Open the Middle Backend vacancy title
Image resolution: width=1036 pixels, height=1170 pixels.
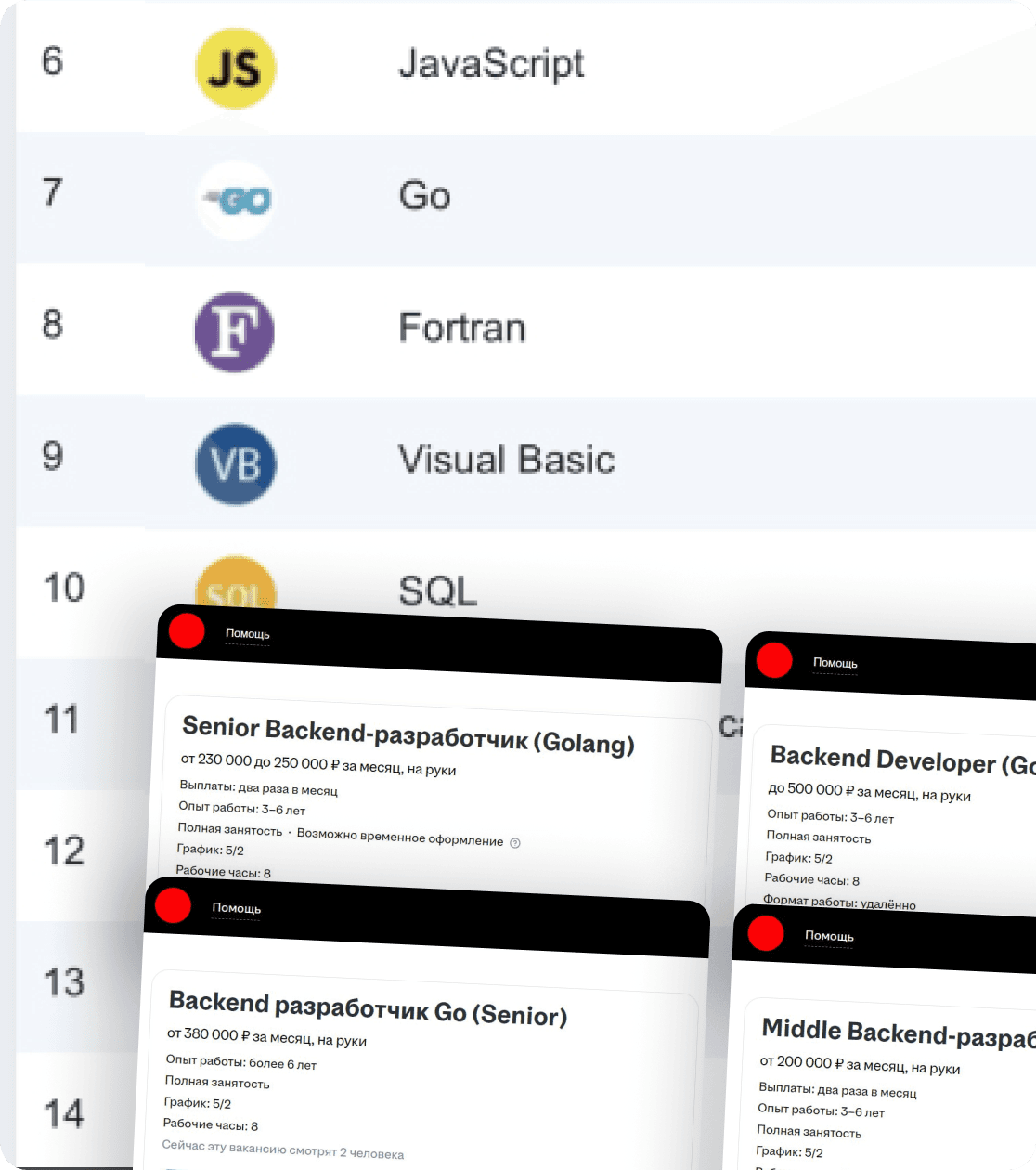point(897,1034)
